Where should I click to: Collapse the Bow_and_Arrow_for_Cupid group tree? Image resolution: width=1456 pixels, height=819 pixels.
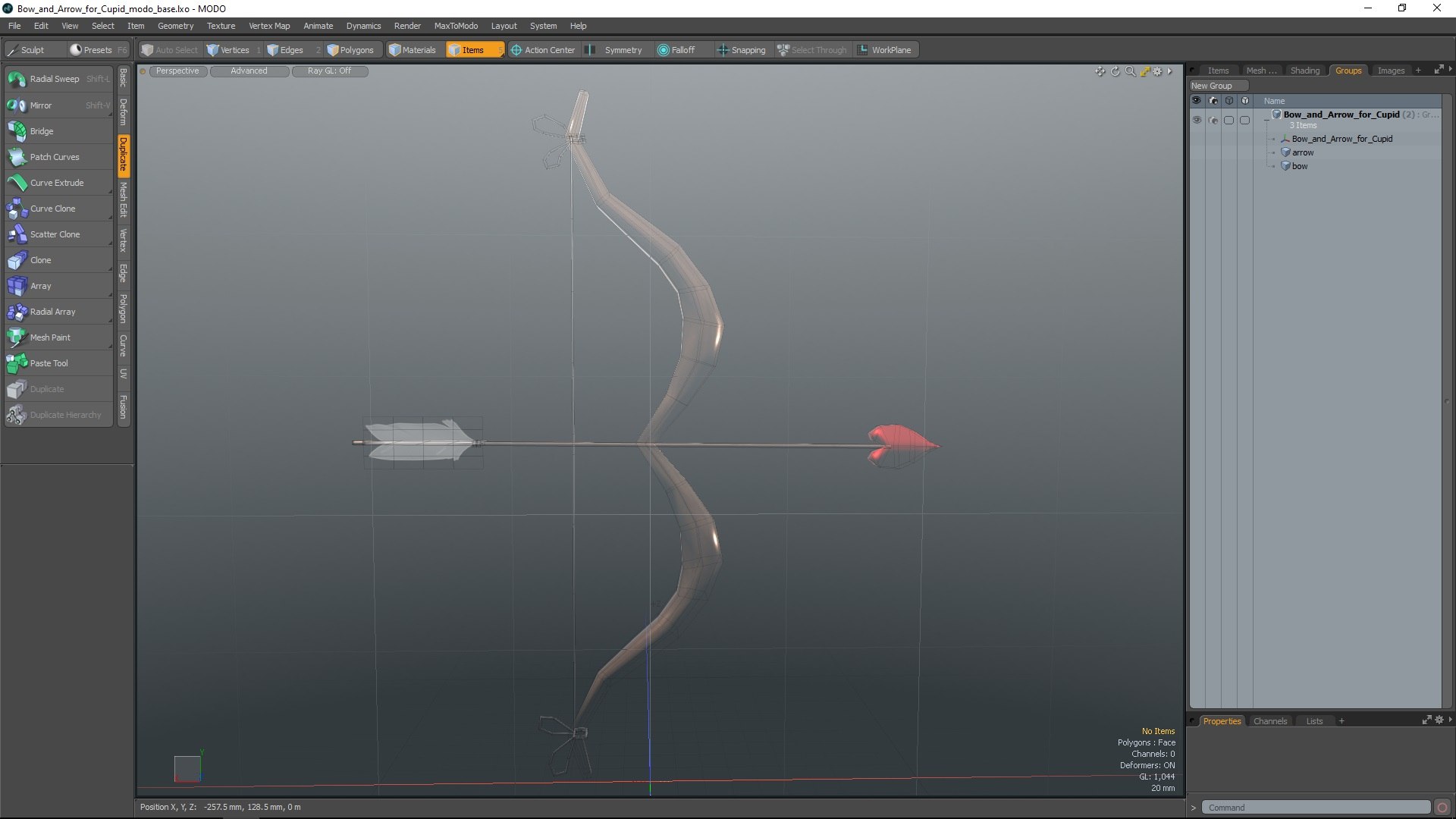tap(1266, 120)
